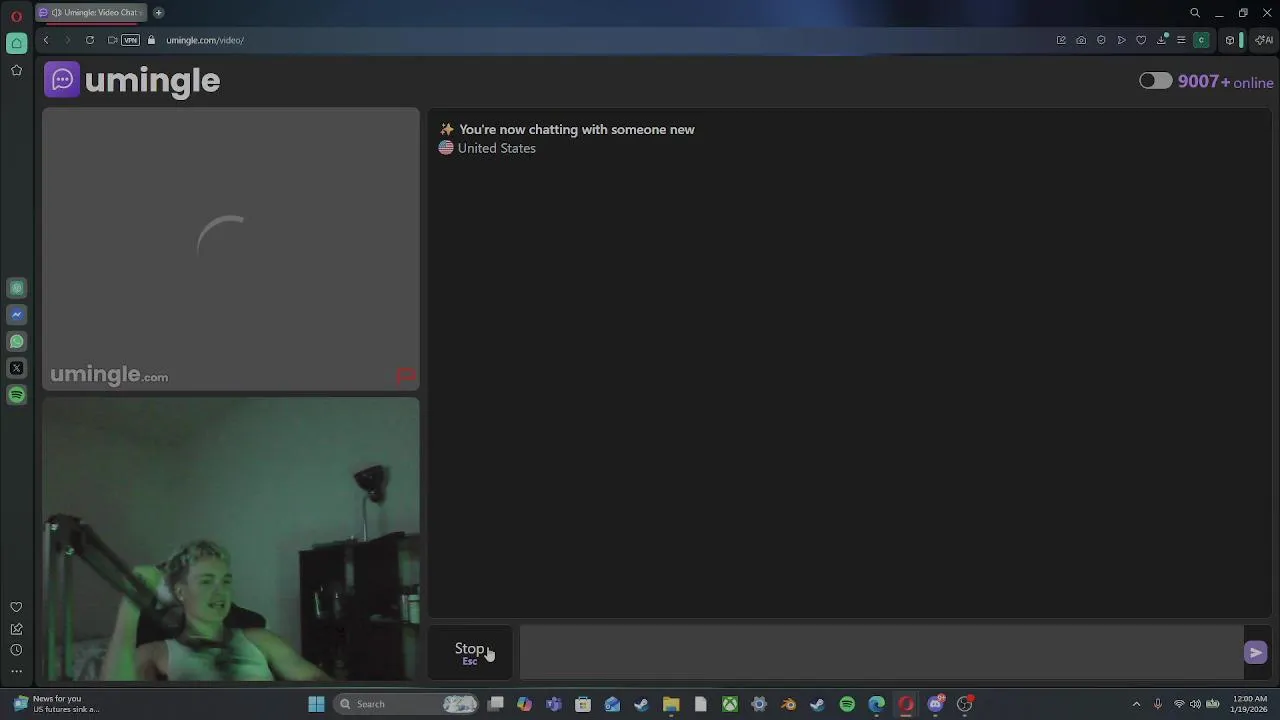
Task: Open the extensions cube icon
Action: tap(1230, 40)
